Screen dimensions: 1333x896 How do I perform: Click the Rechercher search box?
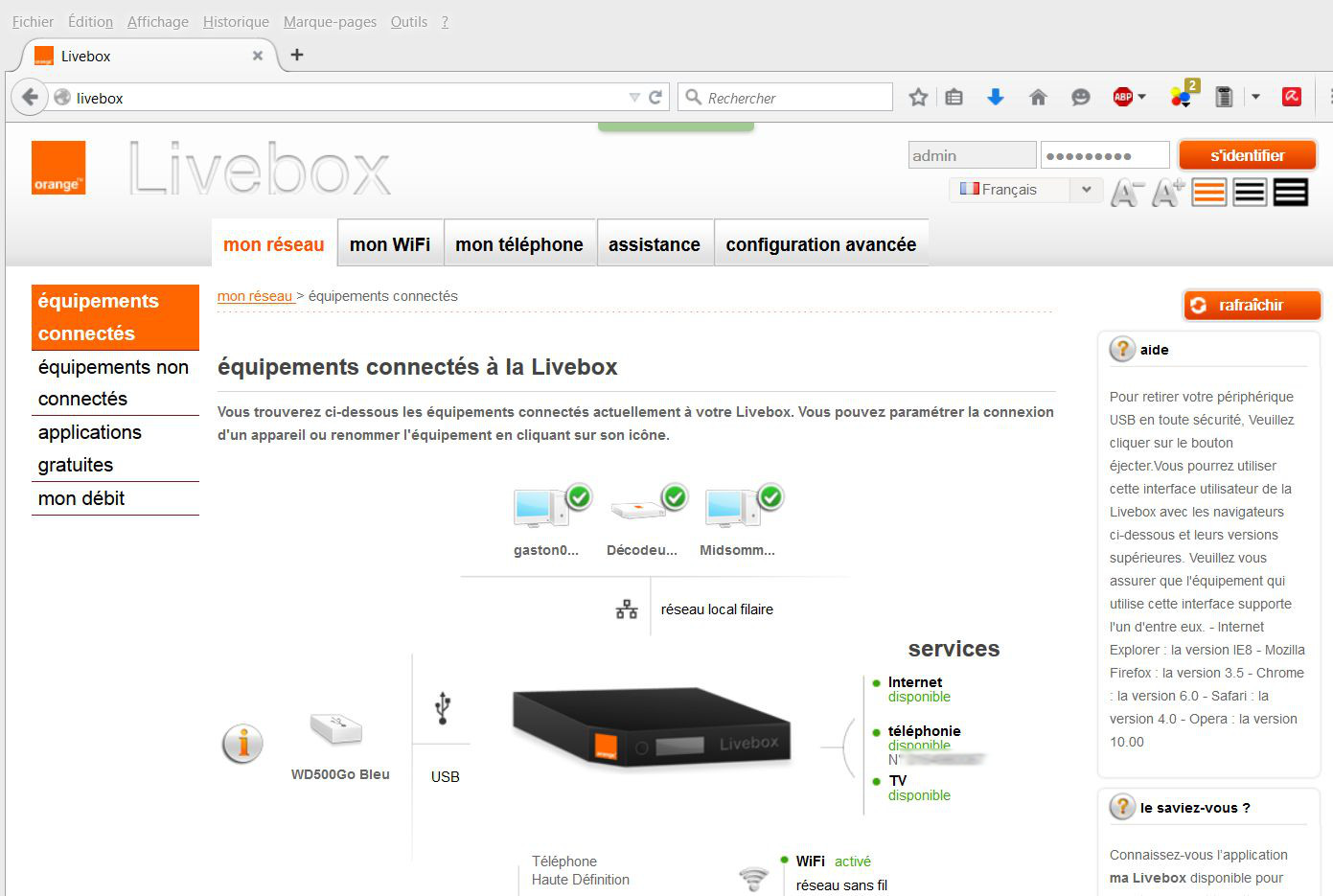click(x=786, y=98)
